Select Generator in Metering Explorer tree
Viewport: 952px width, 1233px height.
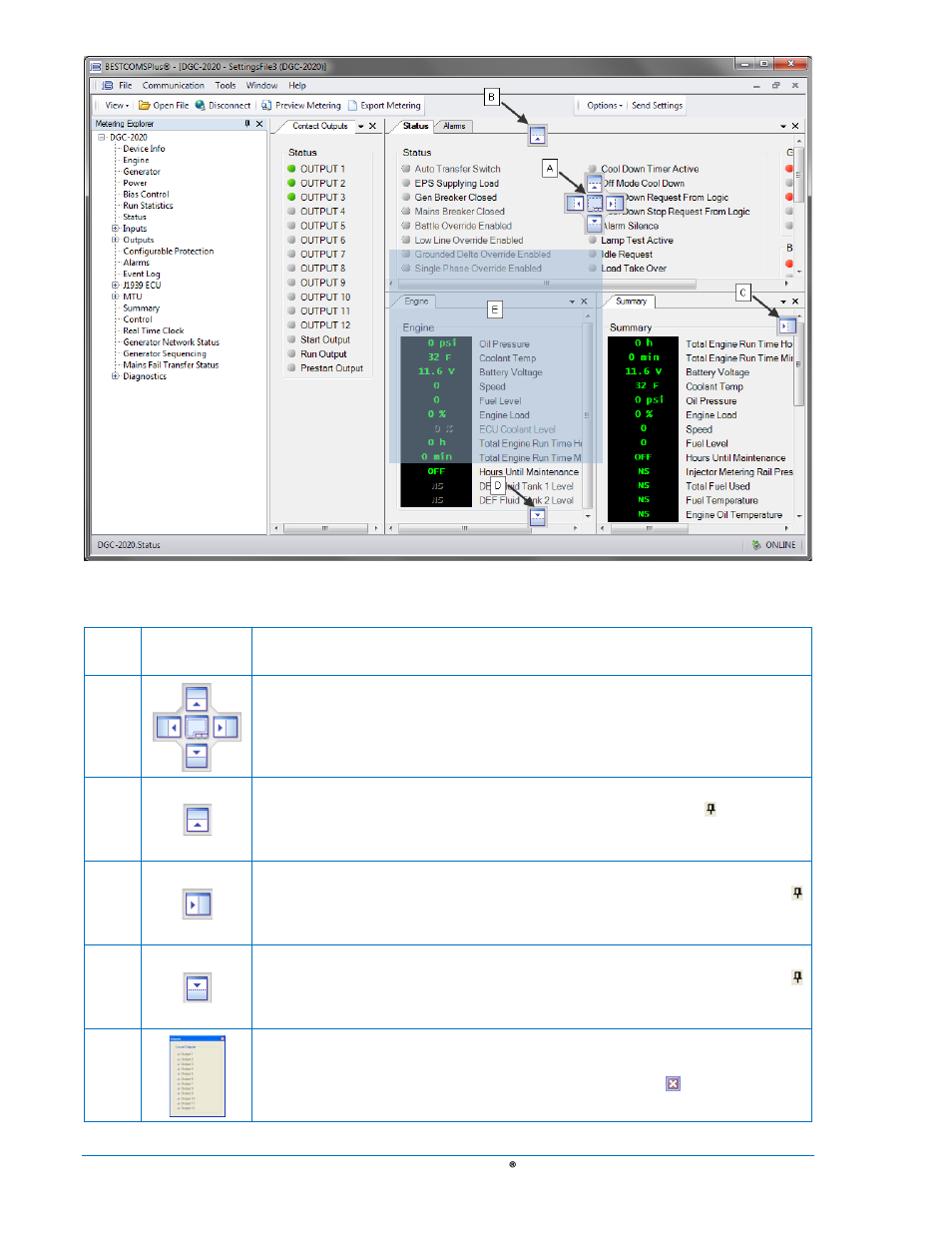pyautogui.click(x=142, y=172)
